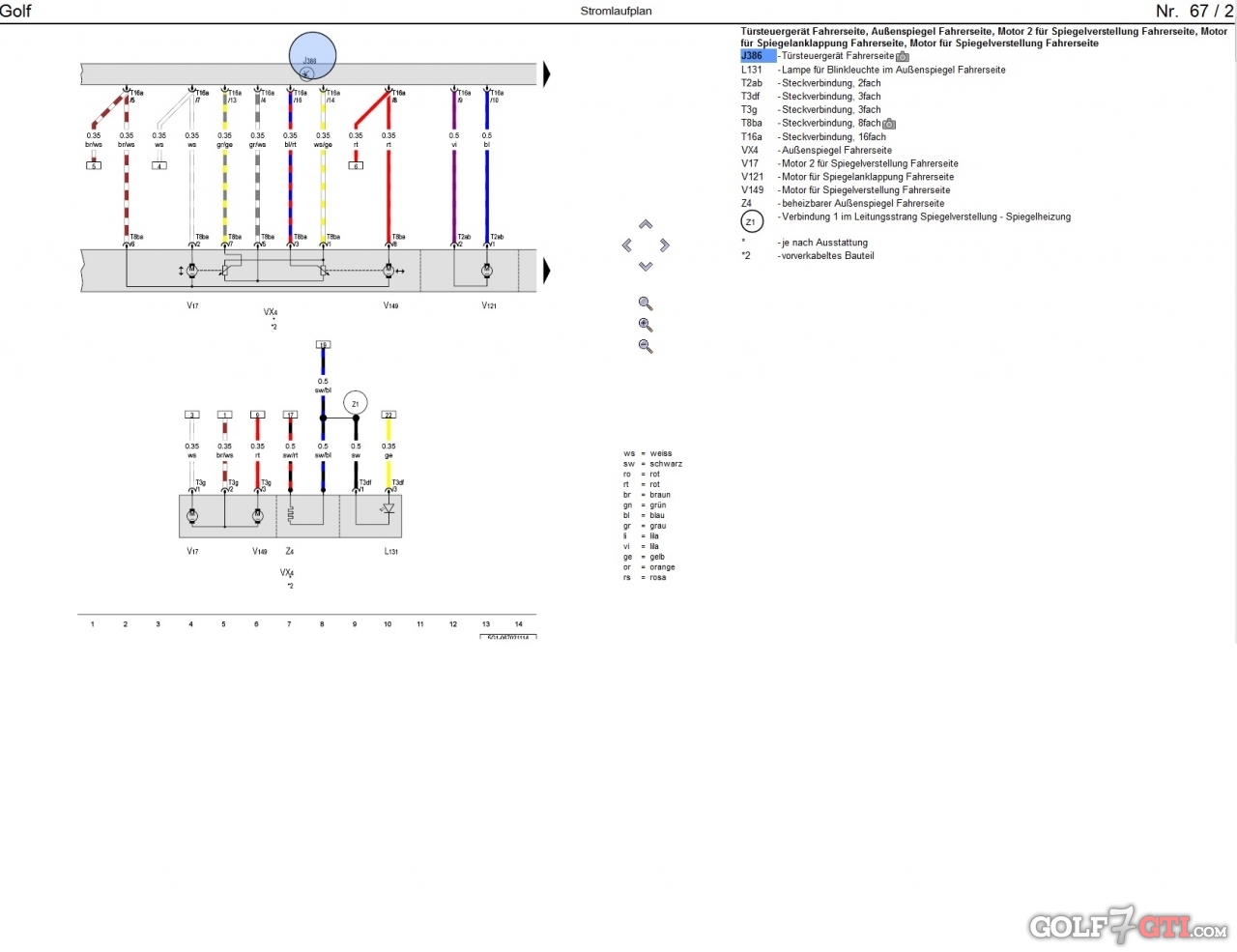Follow wire reference box 6
Image resolution: width=1237 pixels, height=952 pixels.
tap(356, 166)
